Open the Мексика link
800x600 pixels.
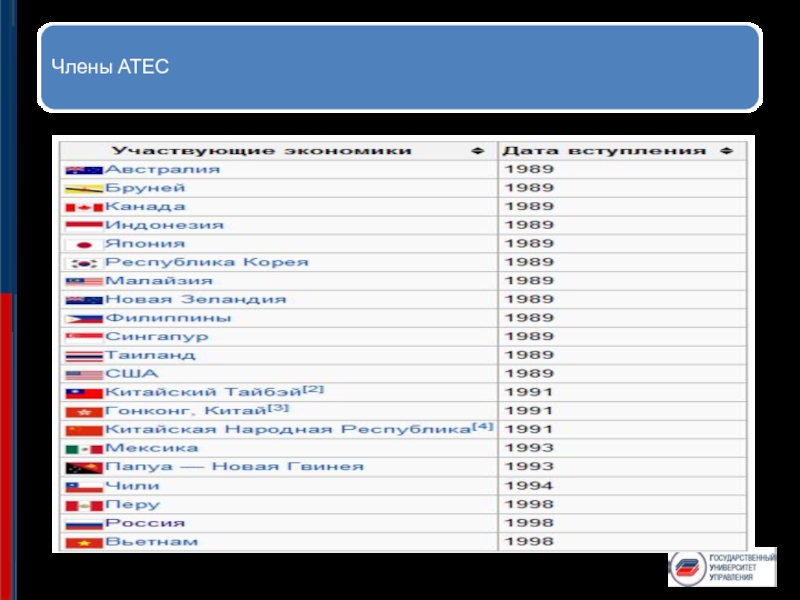[152, 448]
